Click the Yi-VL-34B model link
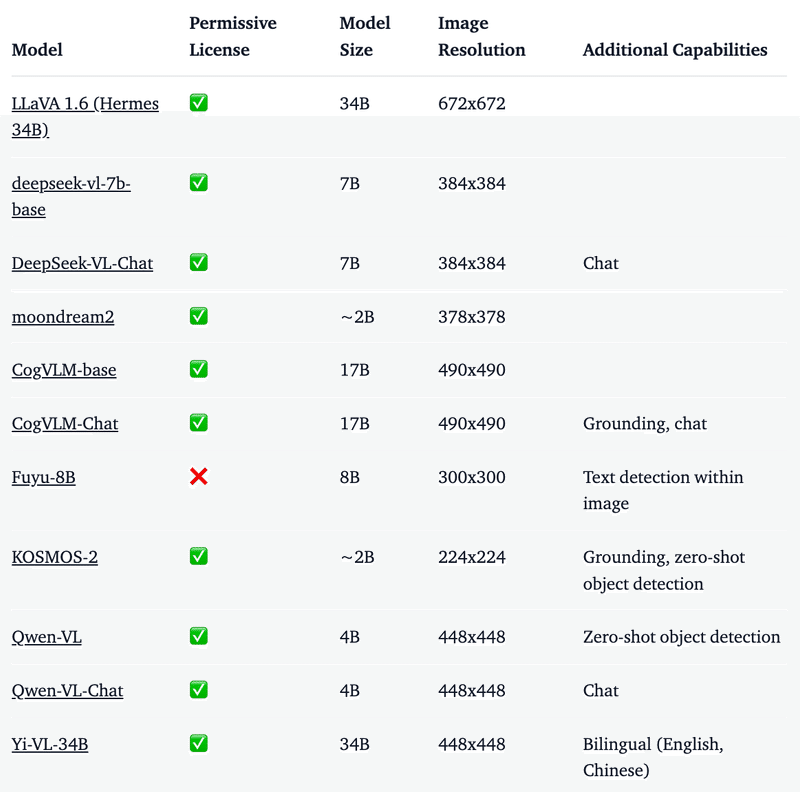 point(50,744)
